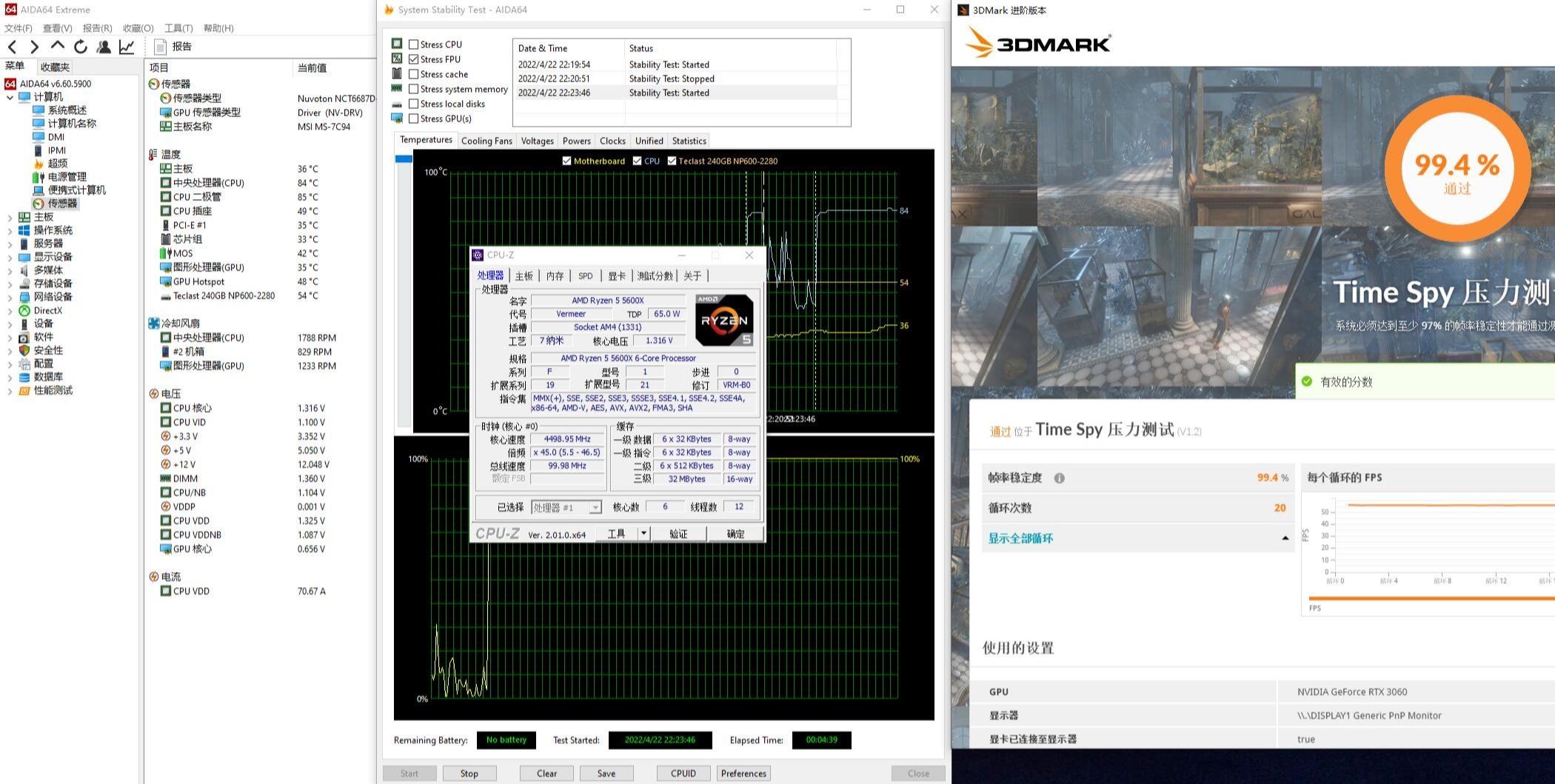Open the 处理器 #1 selection dropdown
This screenshot has width=1555, height=784.
[595, 507]
